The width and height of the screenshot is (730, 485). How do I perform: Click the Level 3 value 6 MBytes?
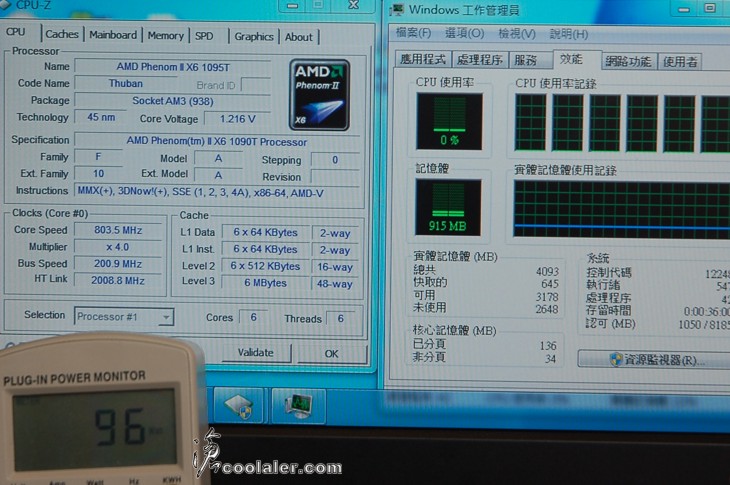pyautogui.click(x=265, y=283)
